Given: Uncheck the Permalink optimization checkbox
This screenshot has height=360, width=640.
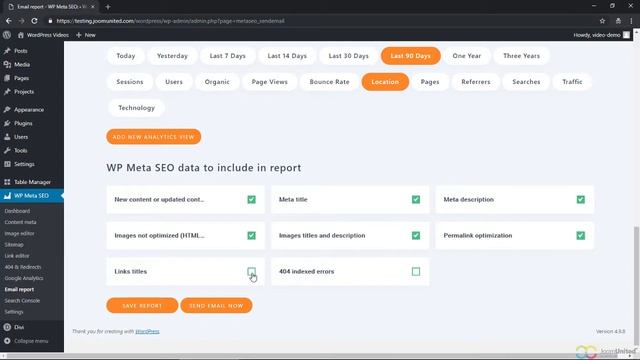Looking at the screenshot, I should click(580, 236).
